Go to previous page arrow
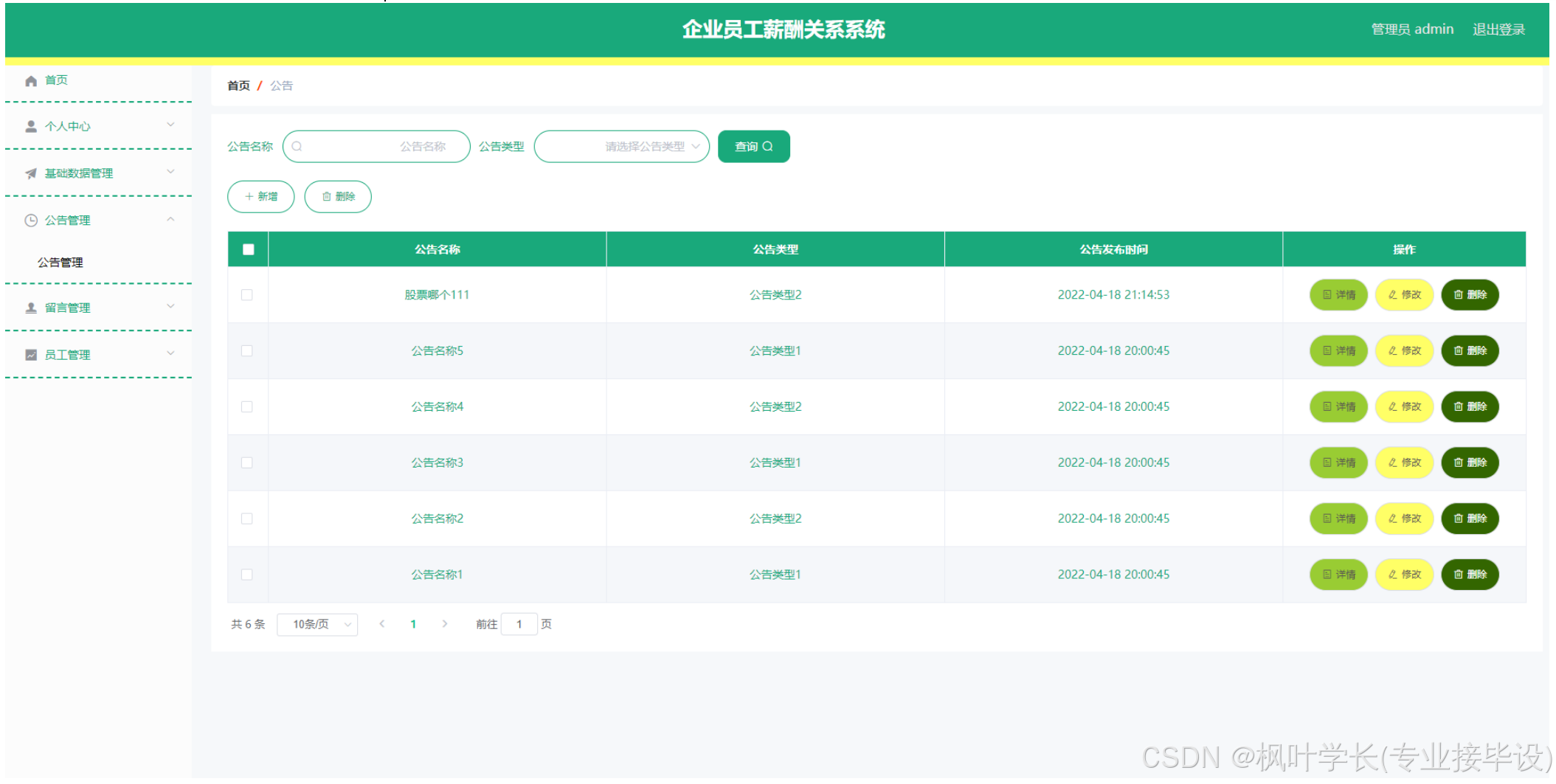Viewport: 1556px width, 784px height. click(382, 624)
